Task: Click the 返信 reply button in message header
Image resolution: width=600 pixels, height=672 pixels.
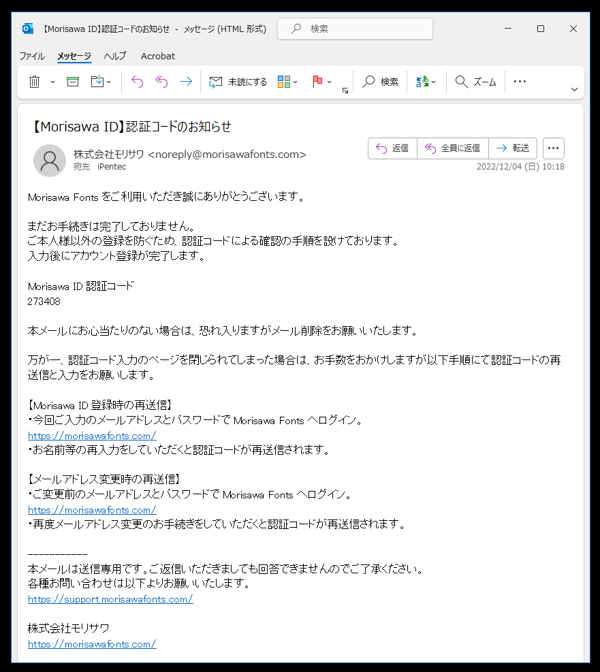Action: [392, 148]
